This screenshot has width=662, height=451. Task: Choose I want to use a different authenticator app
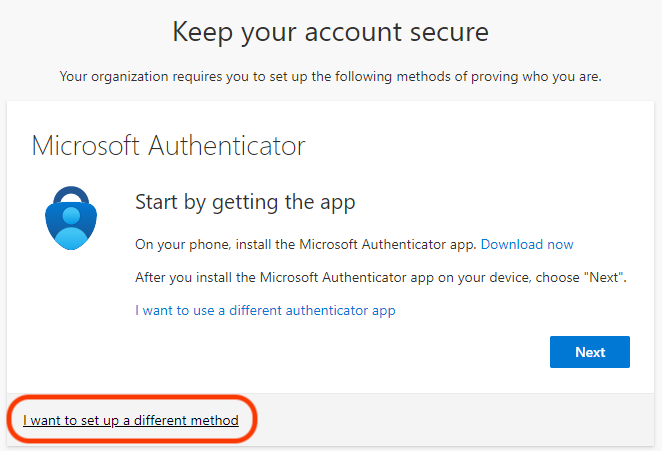[x=265, y=310]
